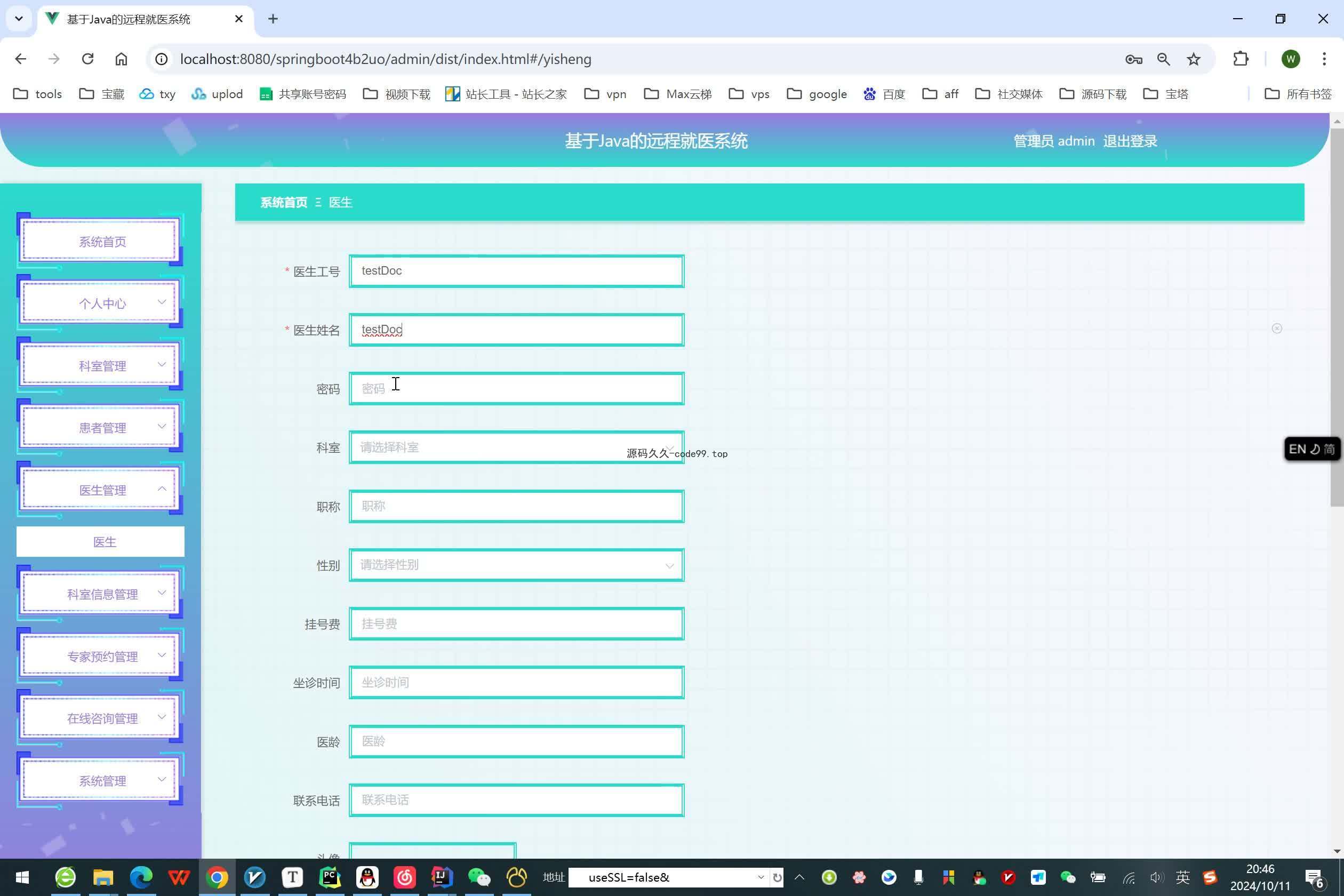Viewport: 1344px width, 896px height.
Task: Open the 360 browser icon in taskbar
Action: click(66, 877)
